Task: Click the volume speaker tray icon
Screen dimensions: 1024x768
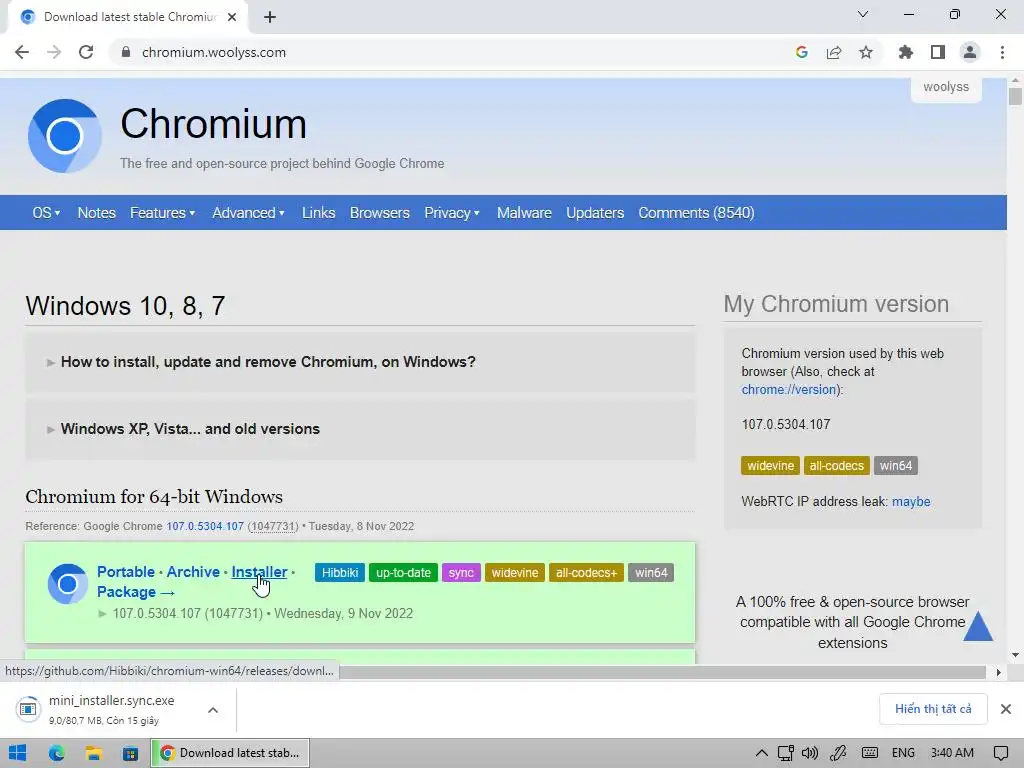Action: [810, 753]
